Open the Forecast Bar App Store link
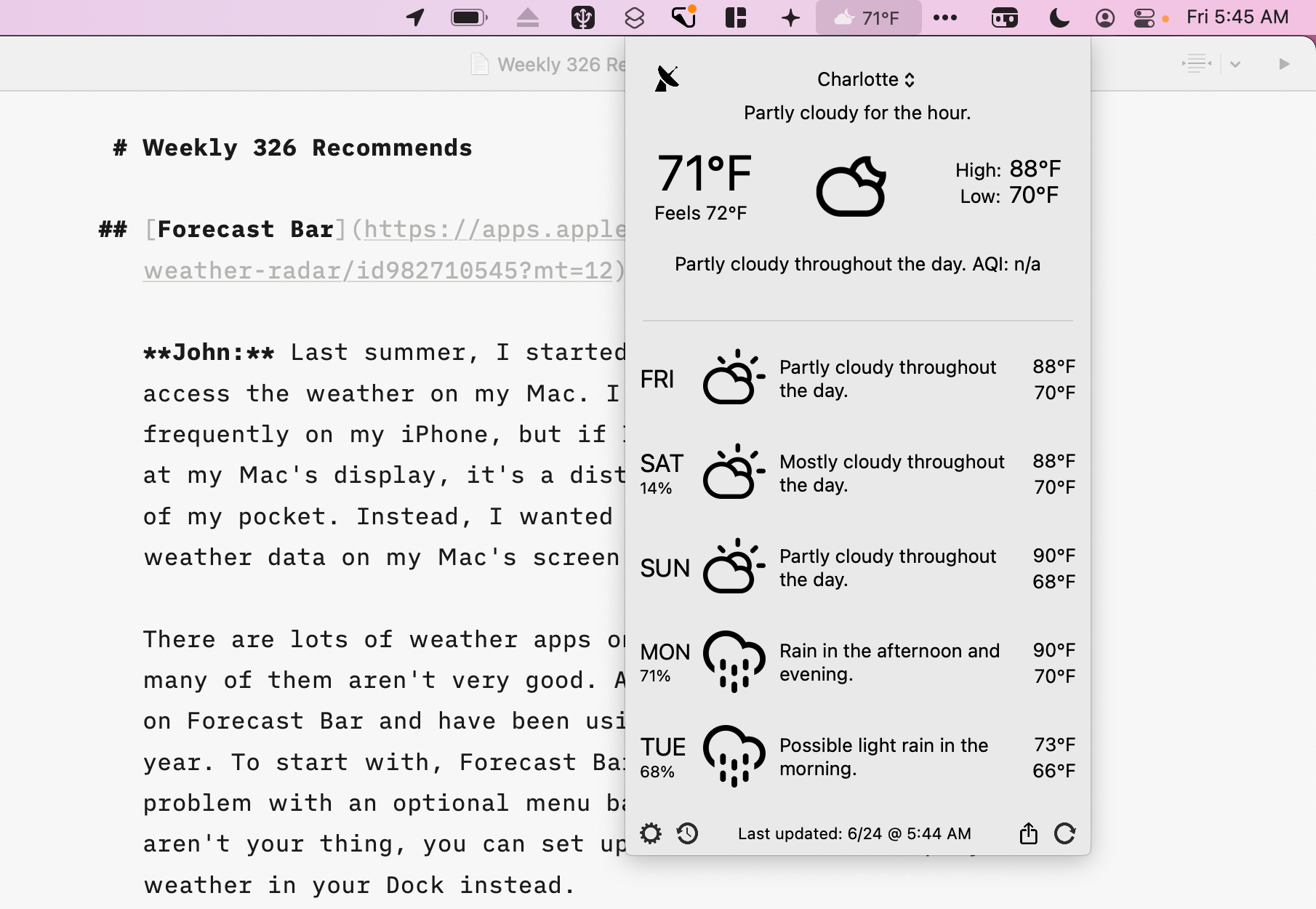 385,250
